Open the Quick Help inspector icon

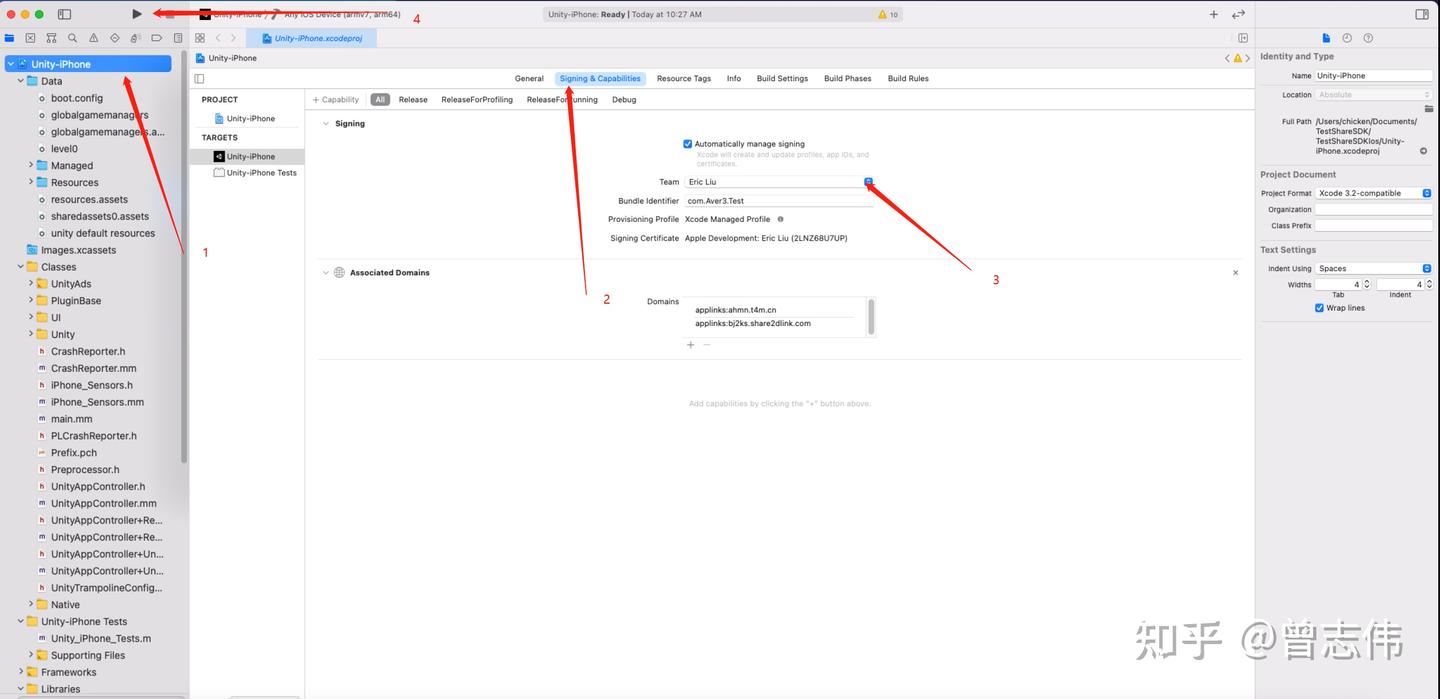1369,38
